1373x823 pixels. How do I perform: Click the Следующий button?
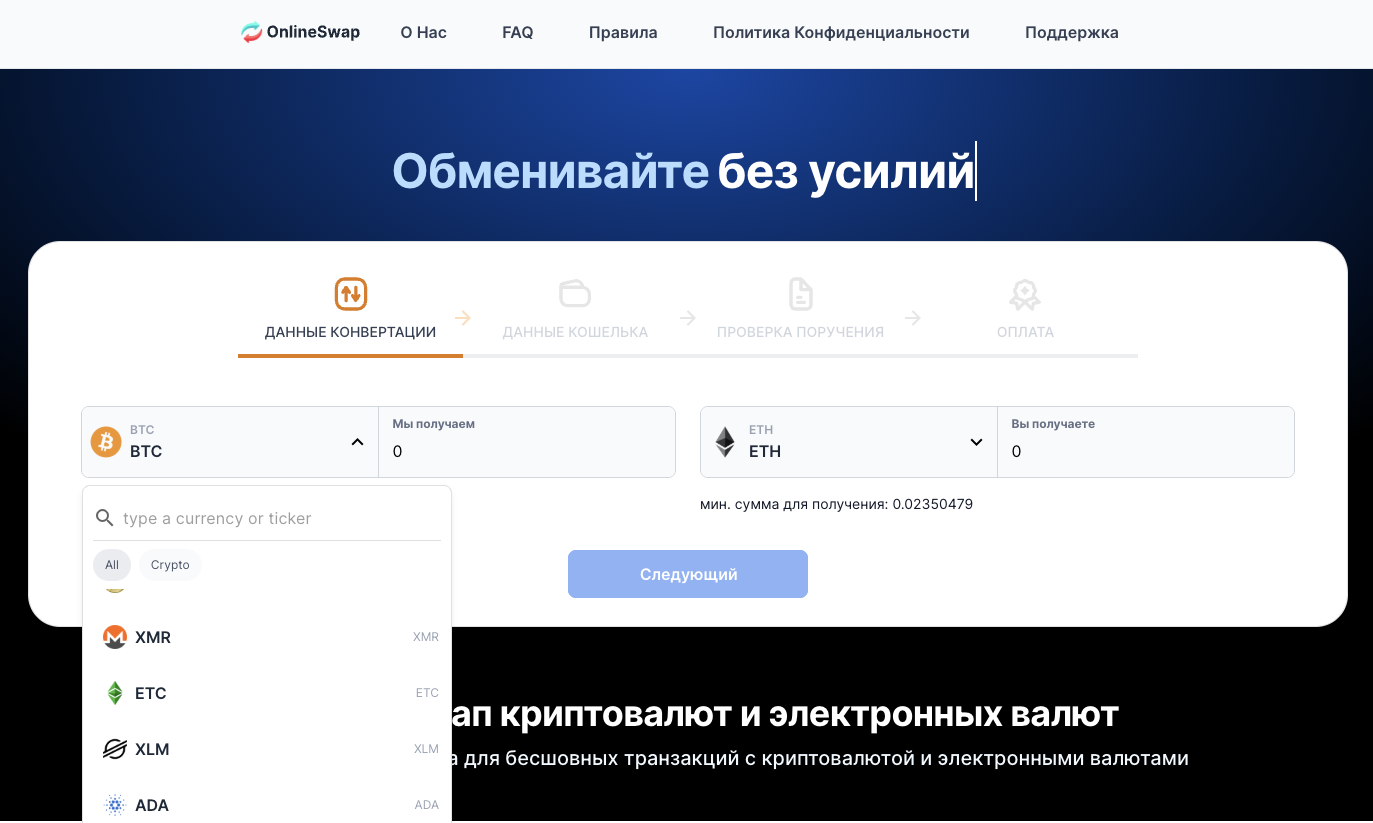pyautogui.click(x=687, y=574)
